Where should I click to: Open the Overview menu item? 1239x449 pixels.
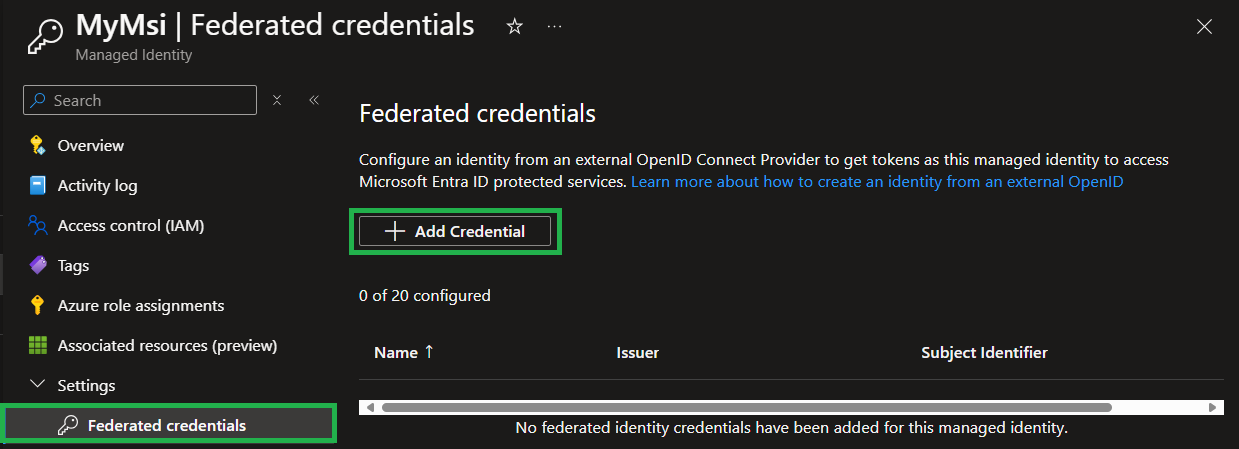[91, 145]
